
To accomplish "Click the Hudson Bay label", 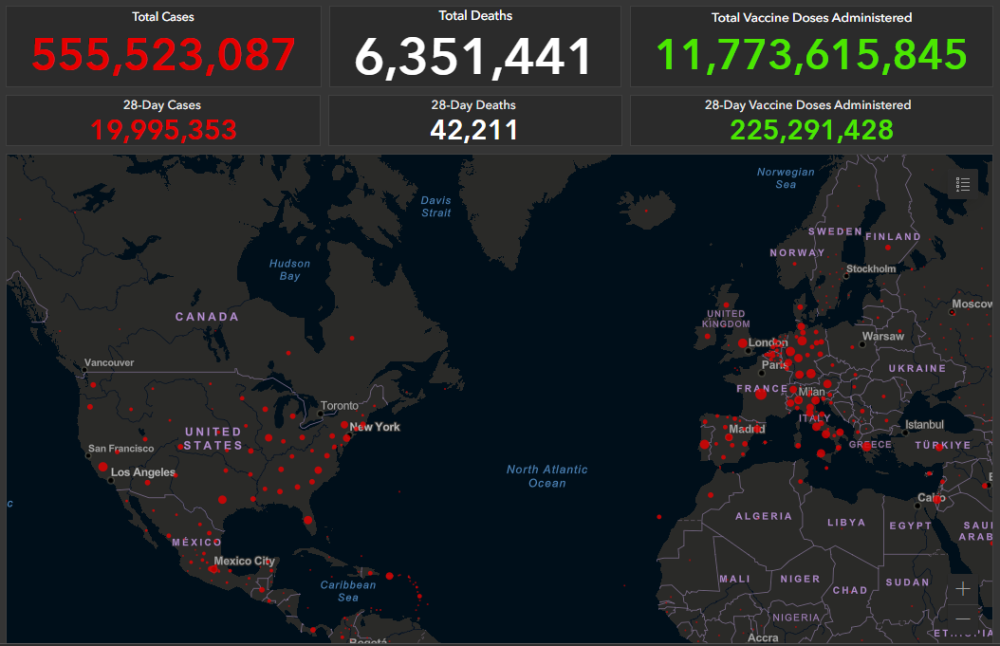I will coord(290,270).
